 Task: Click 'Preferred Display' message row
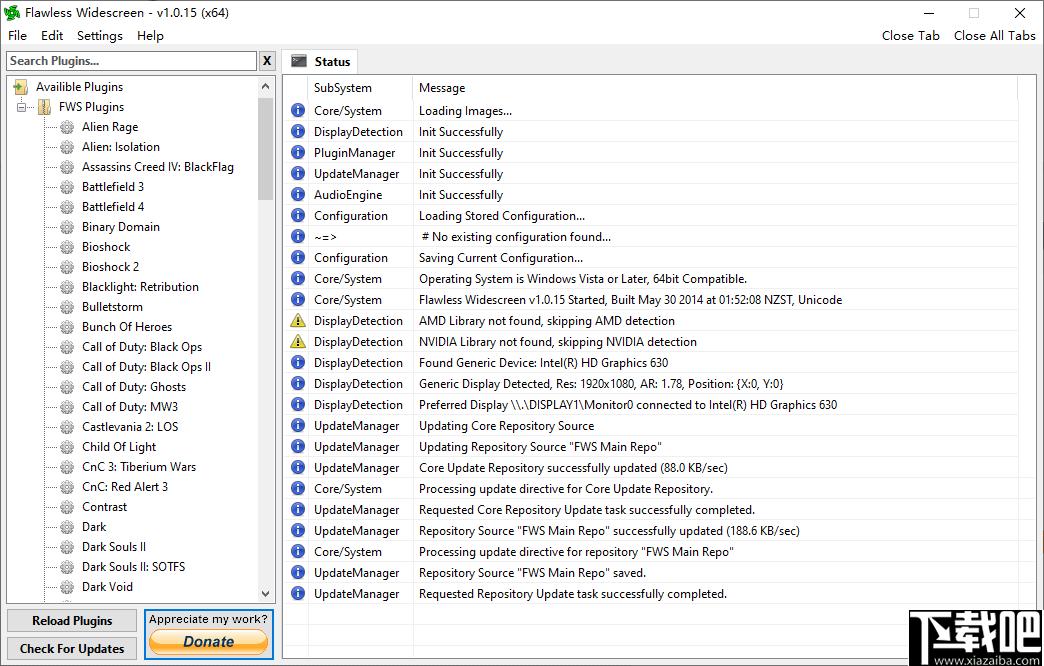[x=628, y=405]
